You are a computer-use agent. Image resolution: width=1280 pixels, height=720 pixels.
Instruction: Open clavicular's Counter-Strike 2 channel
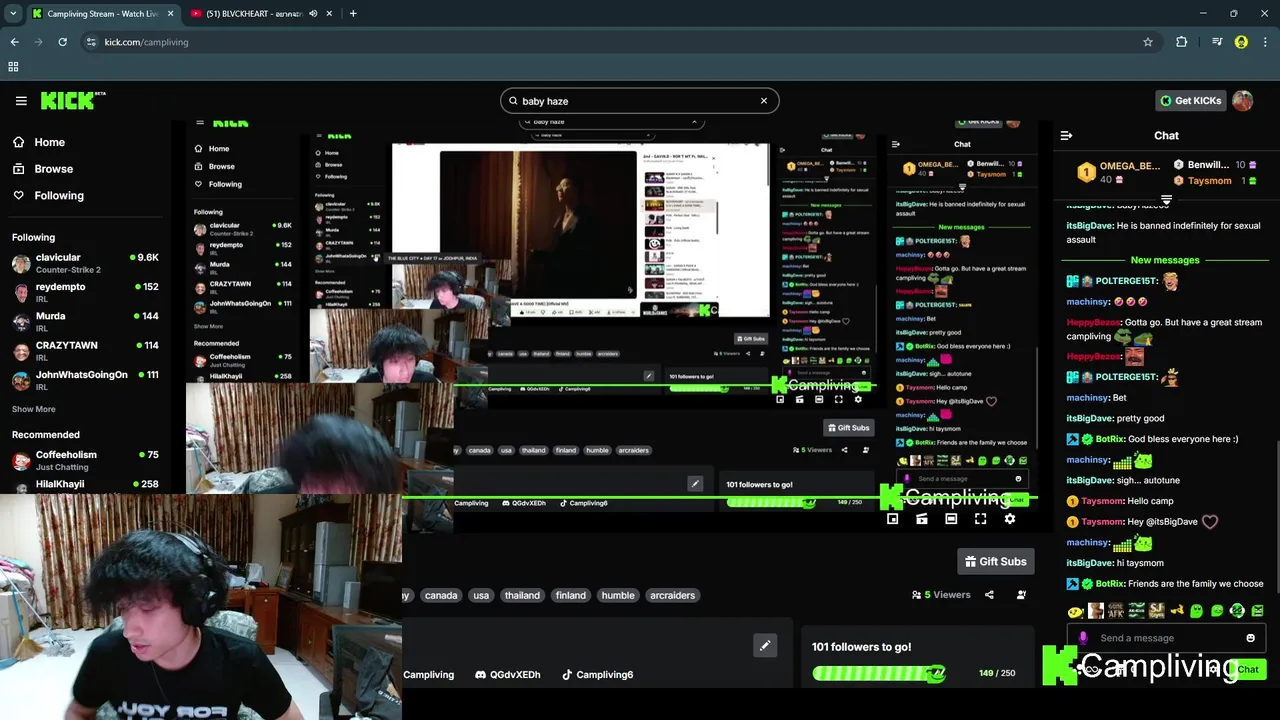click(x=86, y=263)
